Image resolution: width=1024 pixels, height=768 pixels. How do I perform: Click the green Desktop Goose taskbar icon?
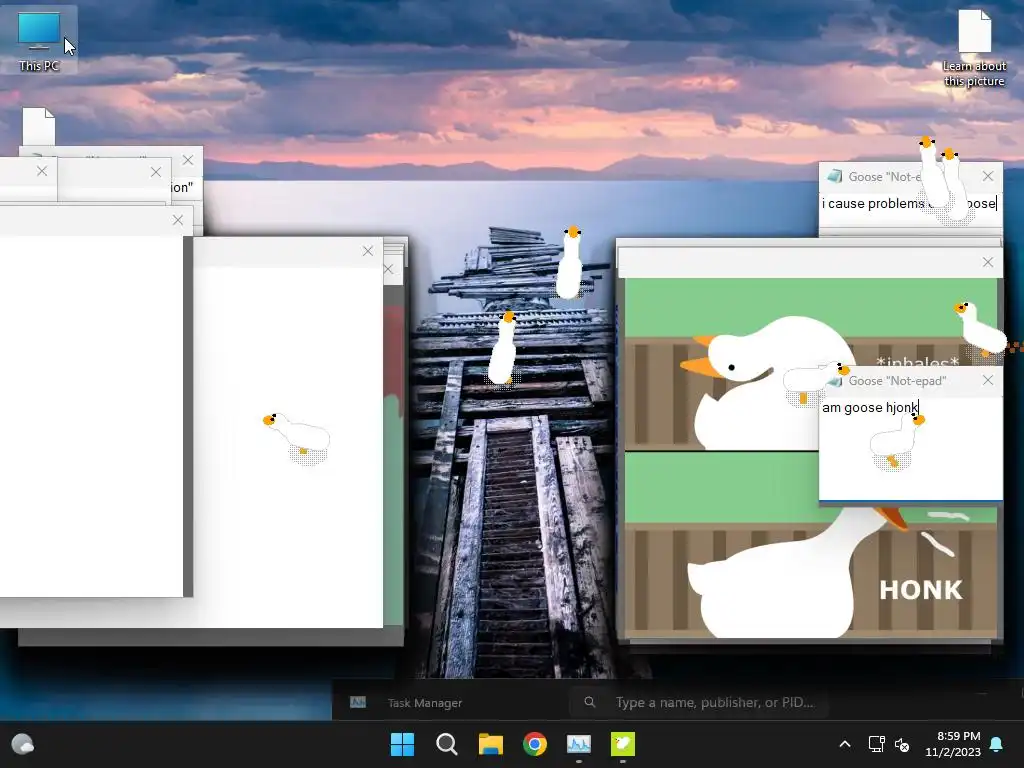(622, 744)
